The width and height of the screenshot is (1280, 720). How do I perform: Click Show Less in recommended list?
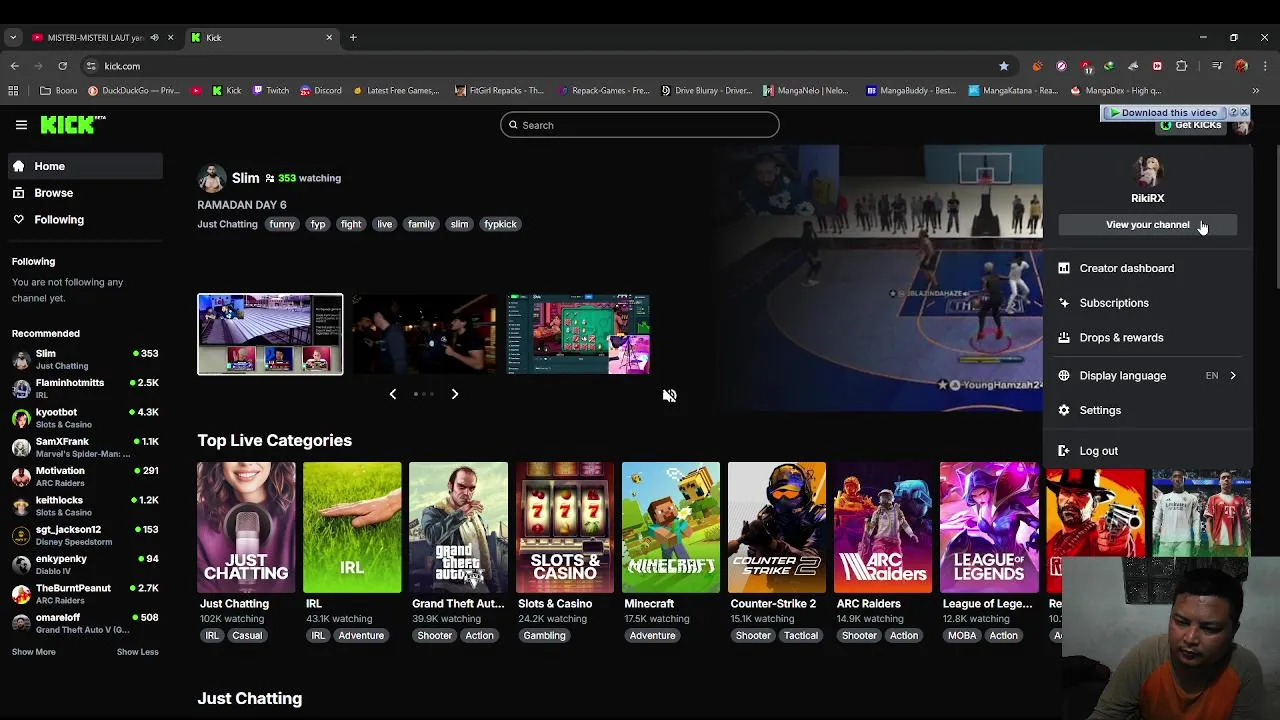click(137, 652)
